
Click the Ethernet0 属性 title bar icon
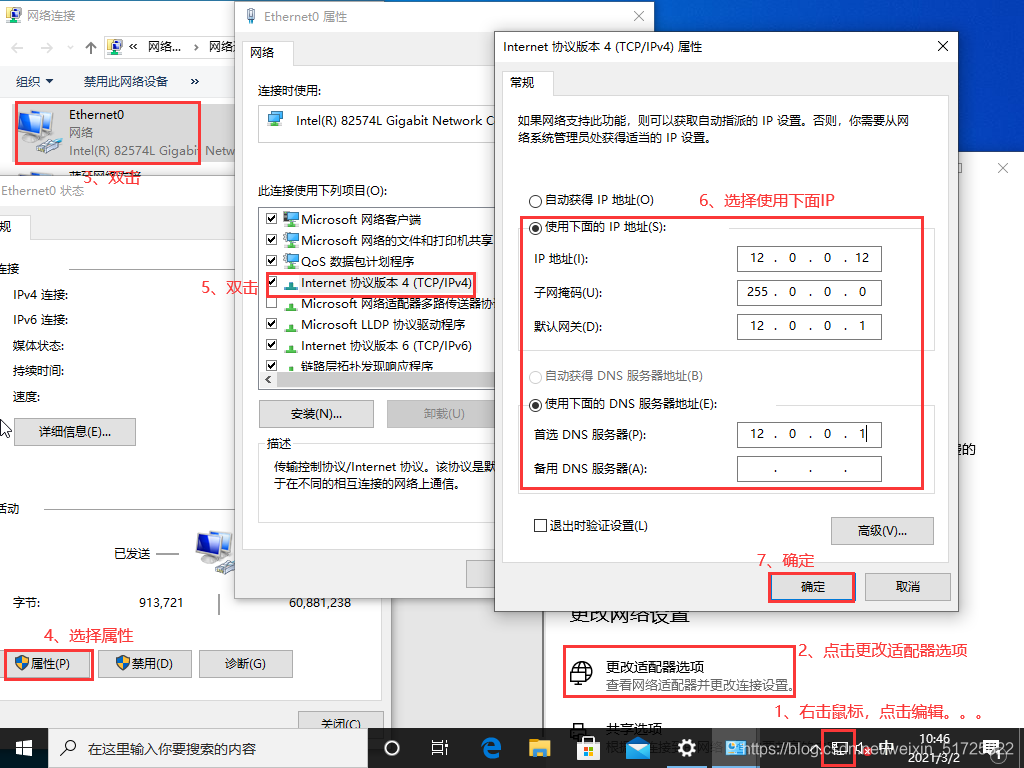tap(251, 16)
